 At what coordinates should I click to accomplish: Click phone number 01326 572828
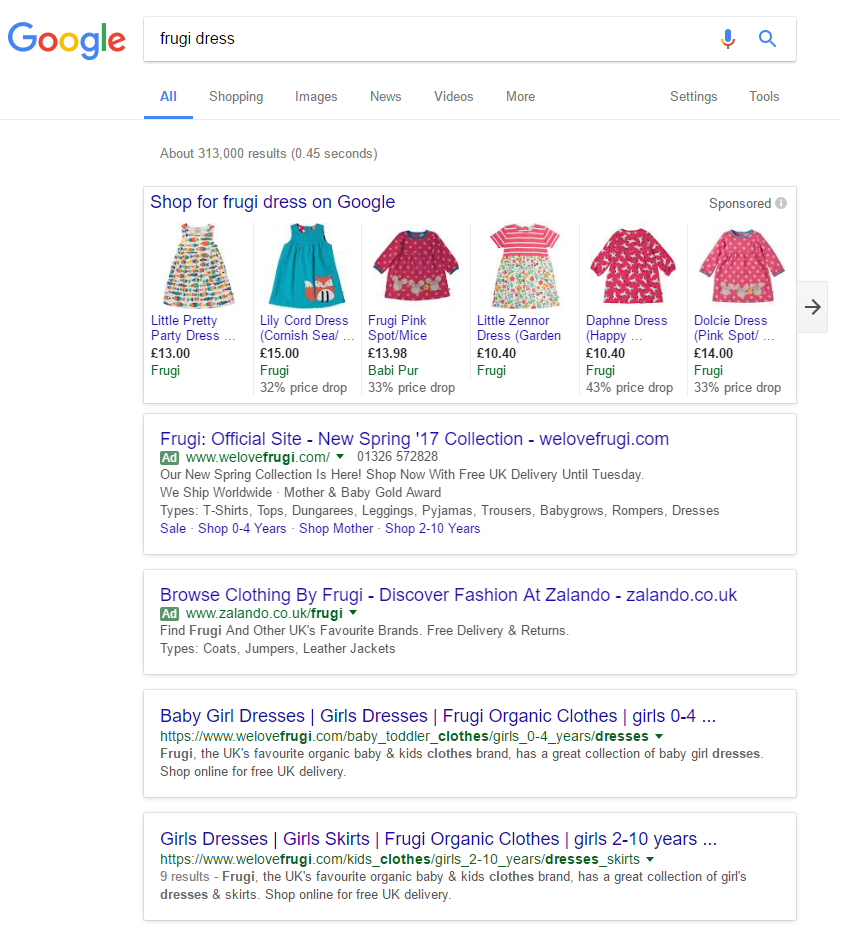pyautogui.click(x=398, y=456)
